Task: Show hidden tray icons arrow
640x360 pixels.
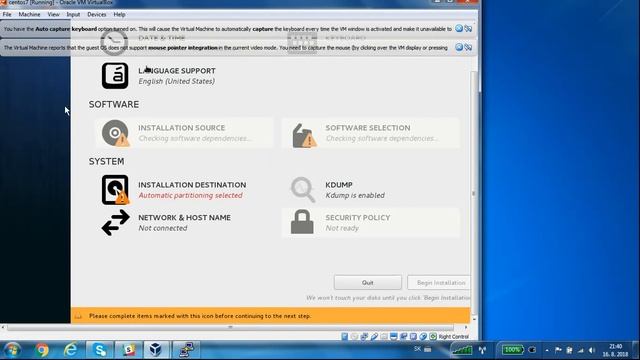Action: pos(547,350)
